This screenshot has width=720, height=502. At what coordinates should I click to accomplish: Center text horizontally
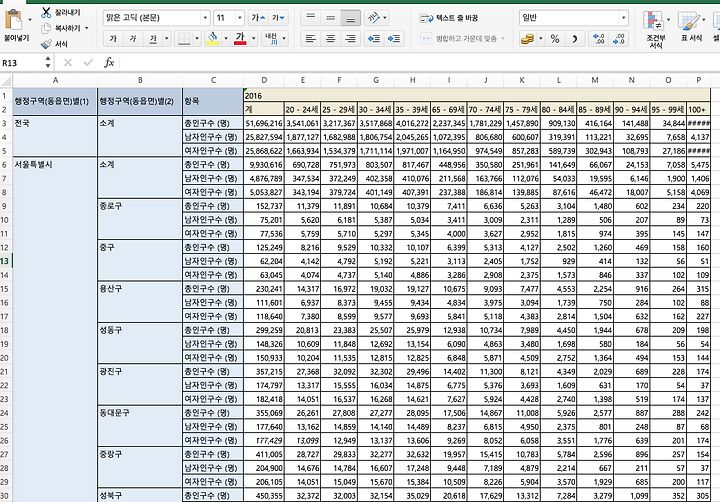(330, 39)
